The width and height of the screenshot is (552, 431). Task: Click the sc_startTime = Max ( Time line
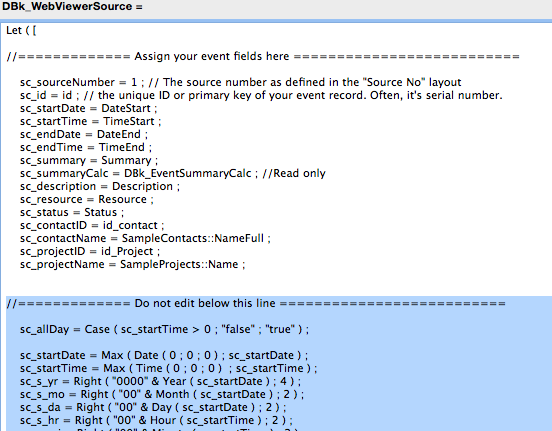point(169,369)
